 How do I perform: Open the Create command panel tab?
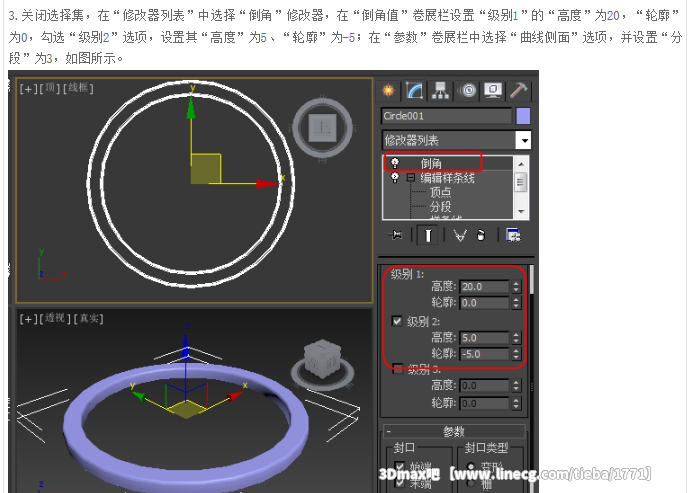click(389, 90)
